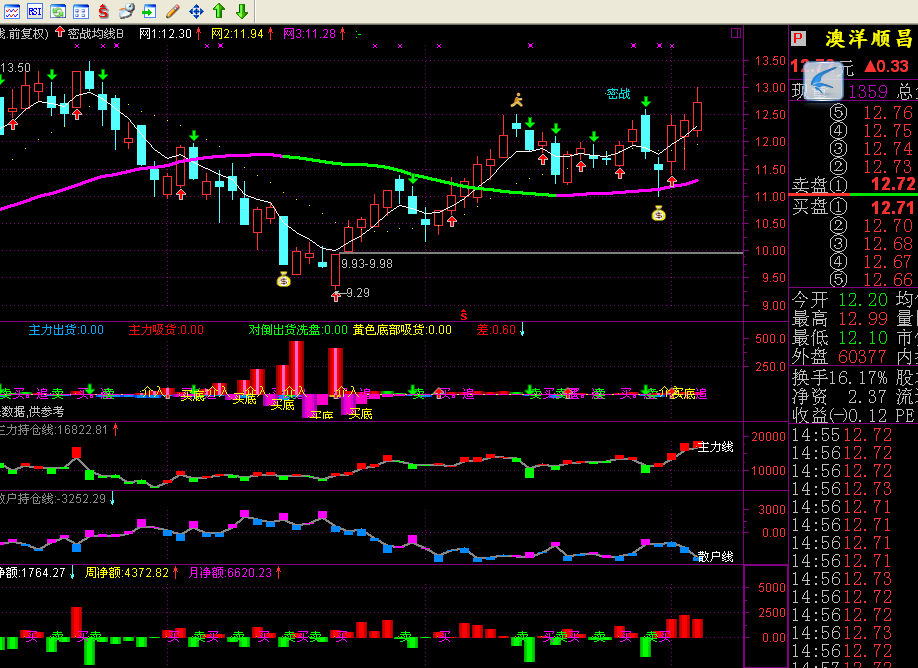Image resolution: width=918 pixels, height=668 pixels.
Task: Click the 外盘 60377 value
Action: 840,357
